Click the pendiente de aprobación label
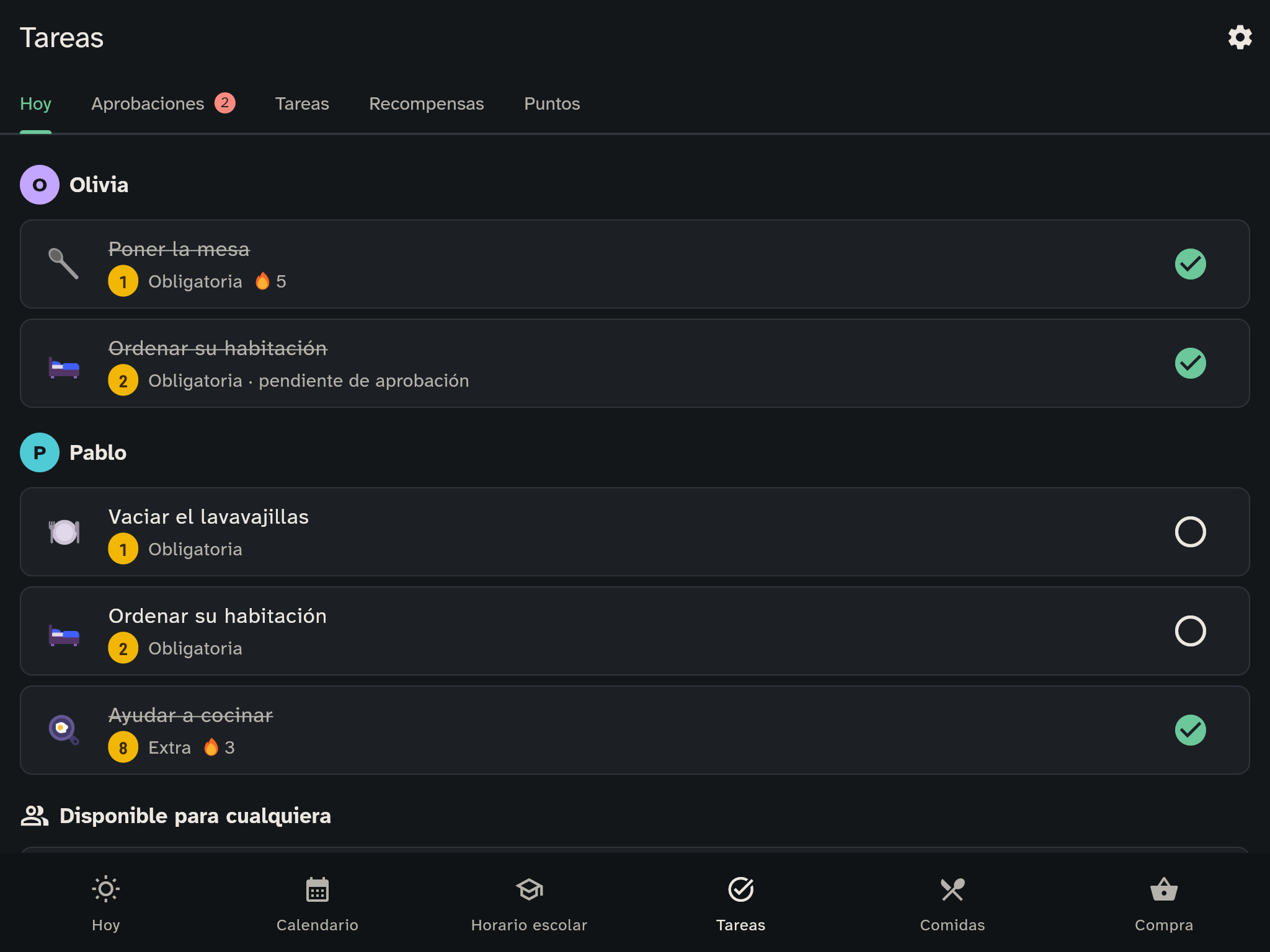Screen dimensions: 1270x952 pos(363,381)
